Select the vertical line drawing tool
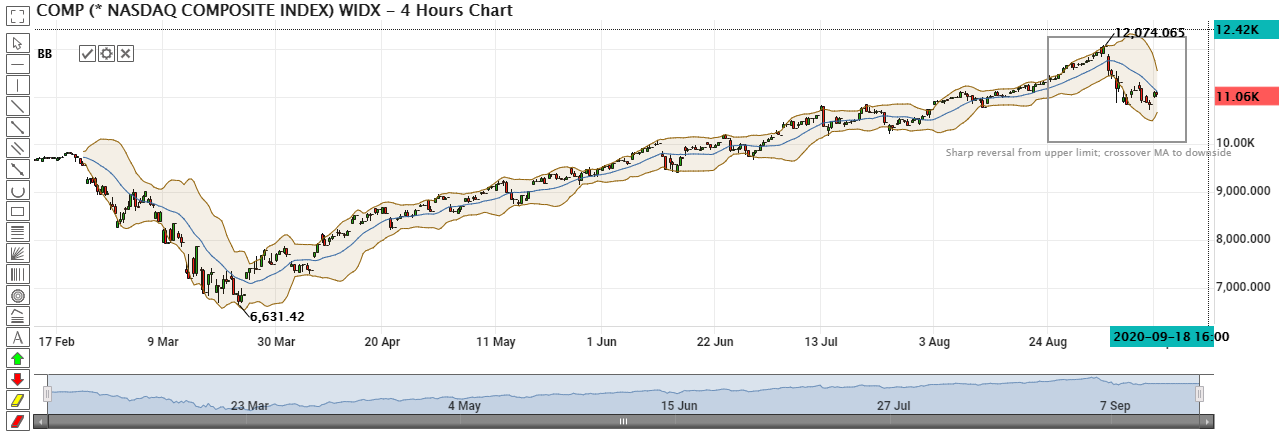 [17, 85]
